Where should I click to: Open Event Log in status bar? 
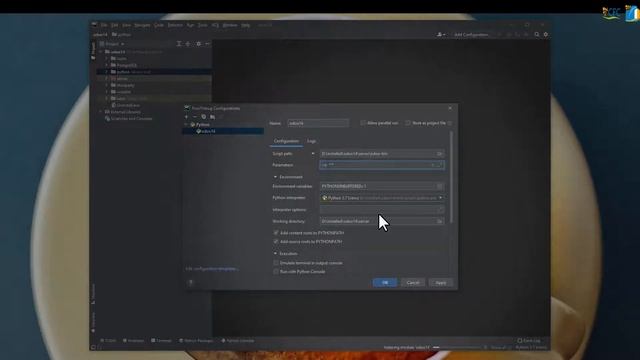tap(529, 340)
